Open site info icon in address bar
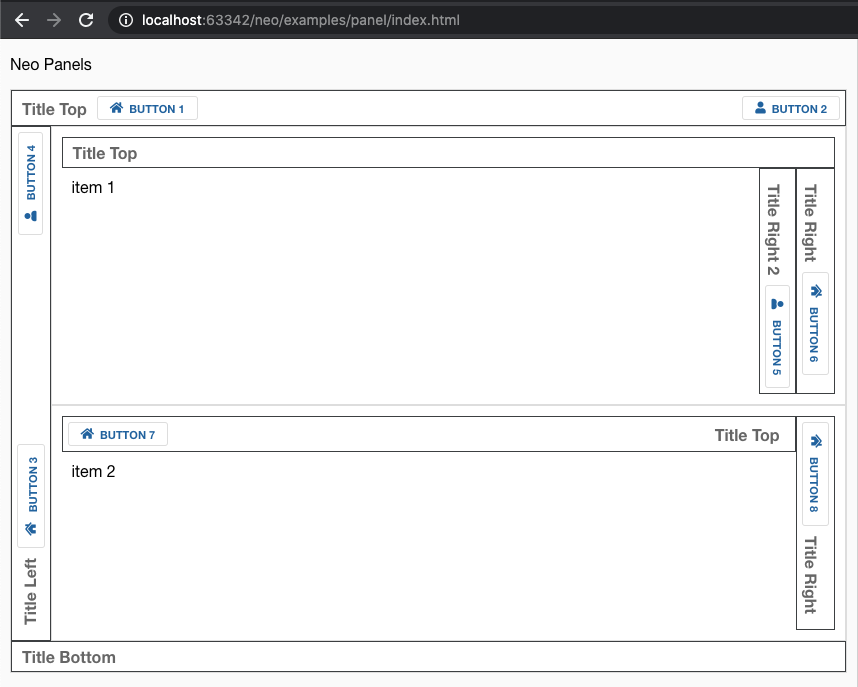Screen dimensions: 858x687 click(126, 20)
